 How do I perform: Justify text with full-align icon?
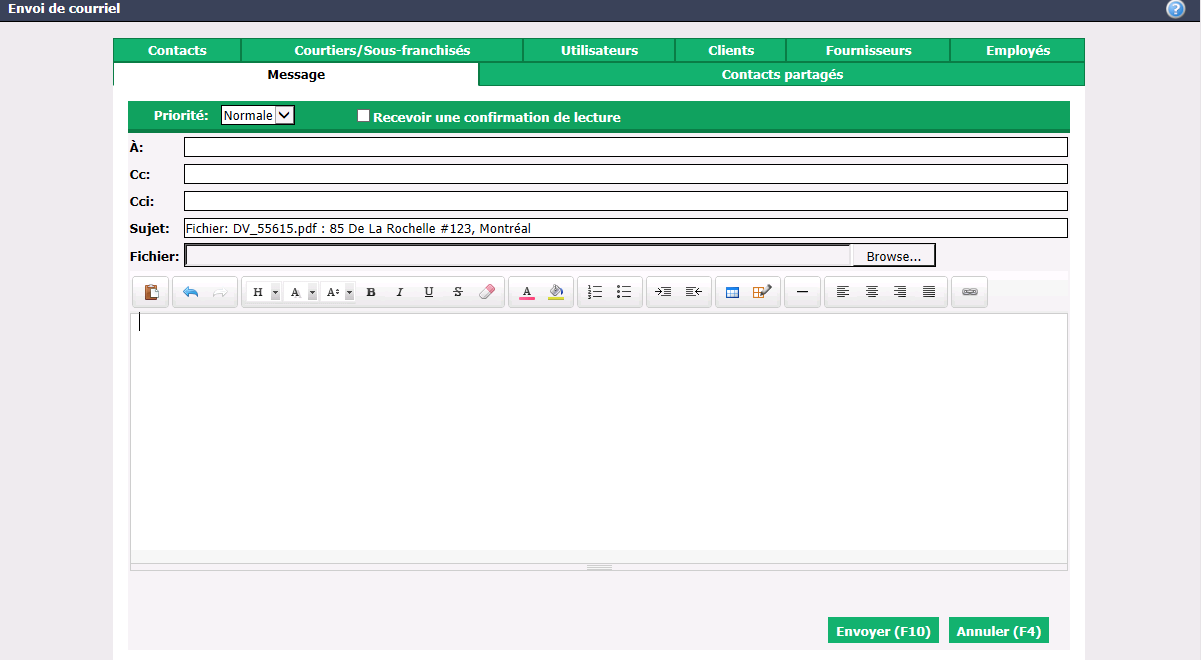(x=929, y=292)
